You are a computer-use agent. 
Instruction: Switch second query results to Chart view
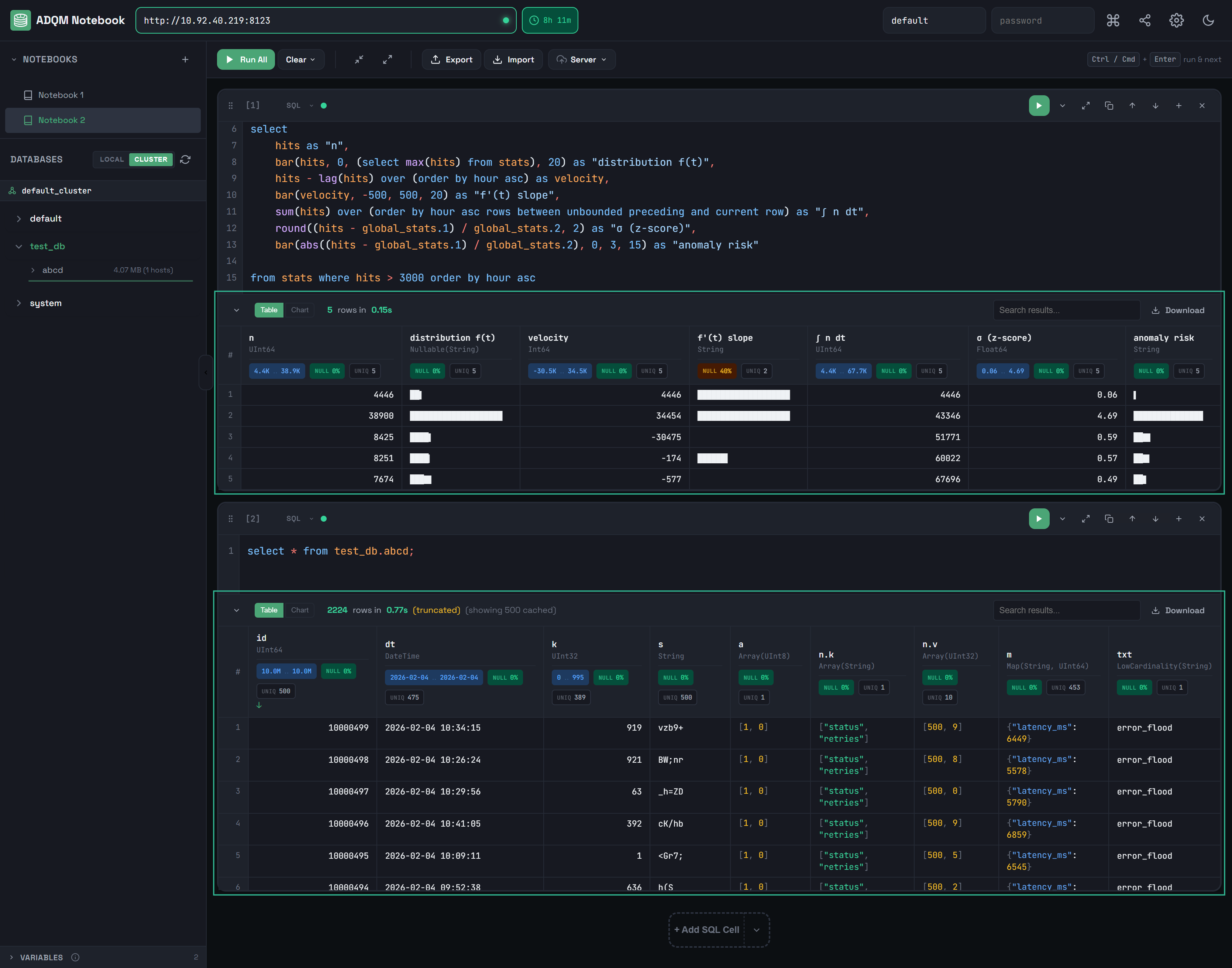click(x=300, y=610)
